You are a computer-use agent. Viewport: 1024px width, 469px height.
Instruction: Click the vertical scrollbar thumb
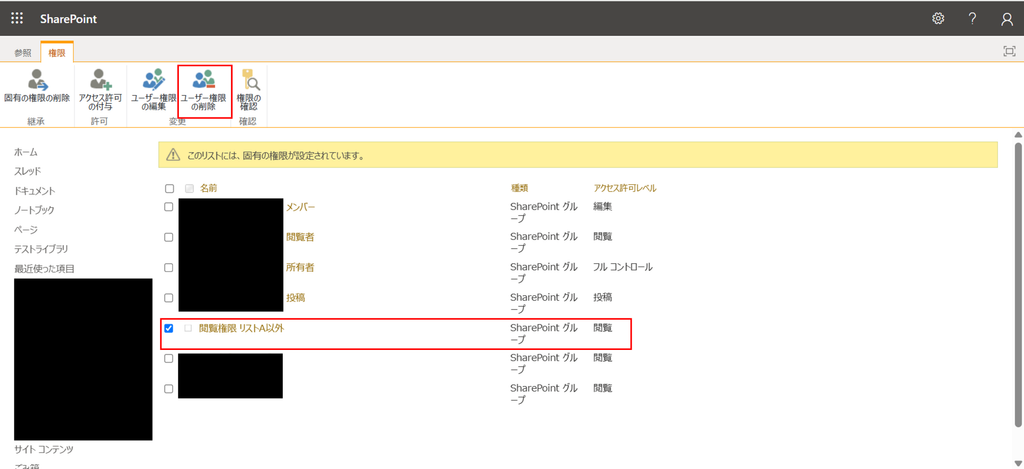1017,283
